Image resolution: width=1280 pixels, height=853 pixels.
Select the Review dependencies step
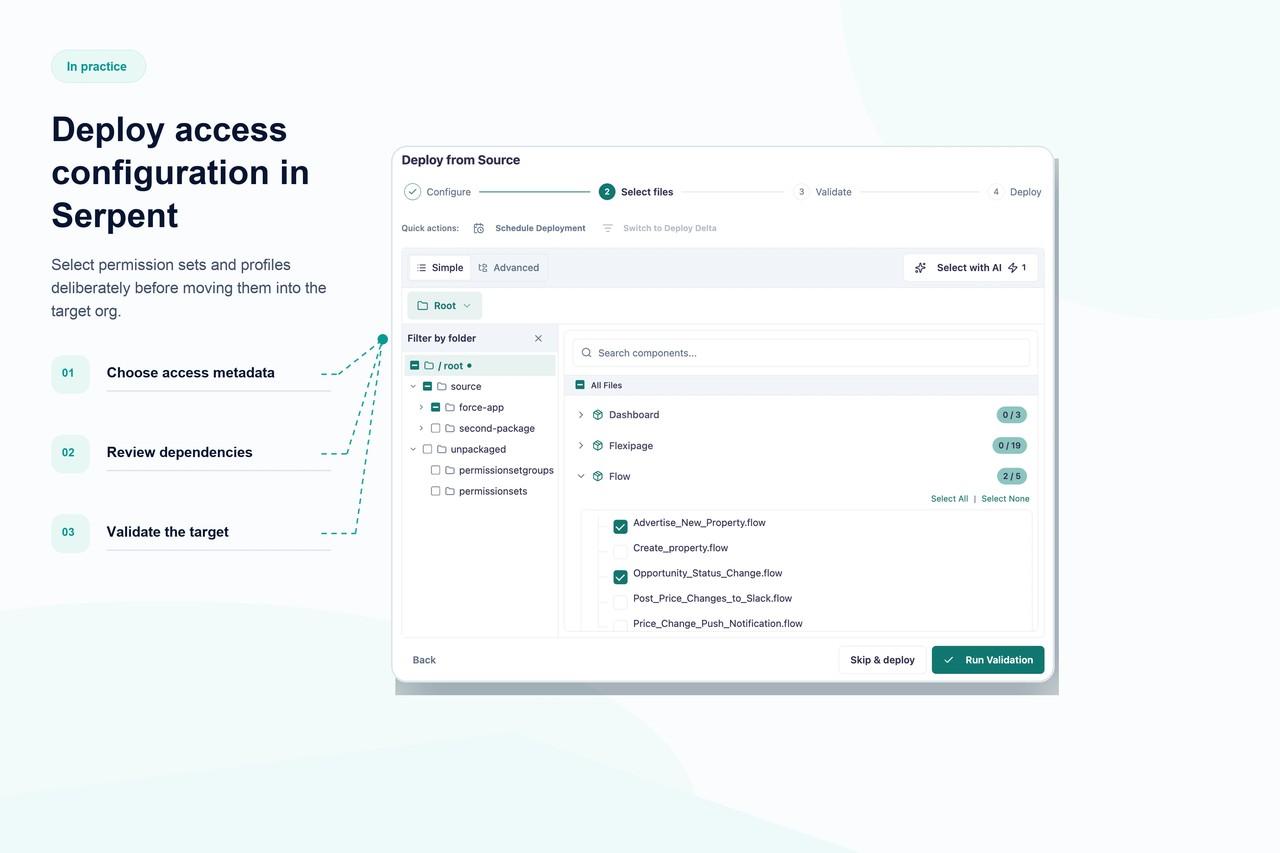click(x=191, y=453)
